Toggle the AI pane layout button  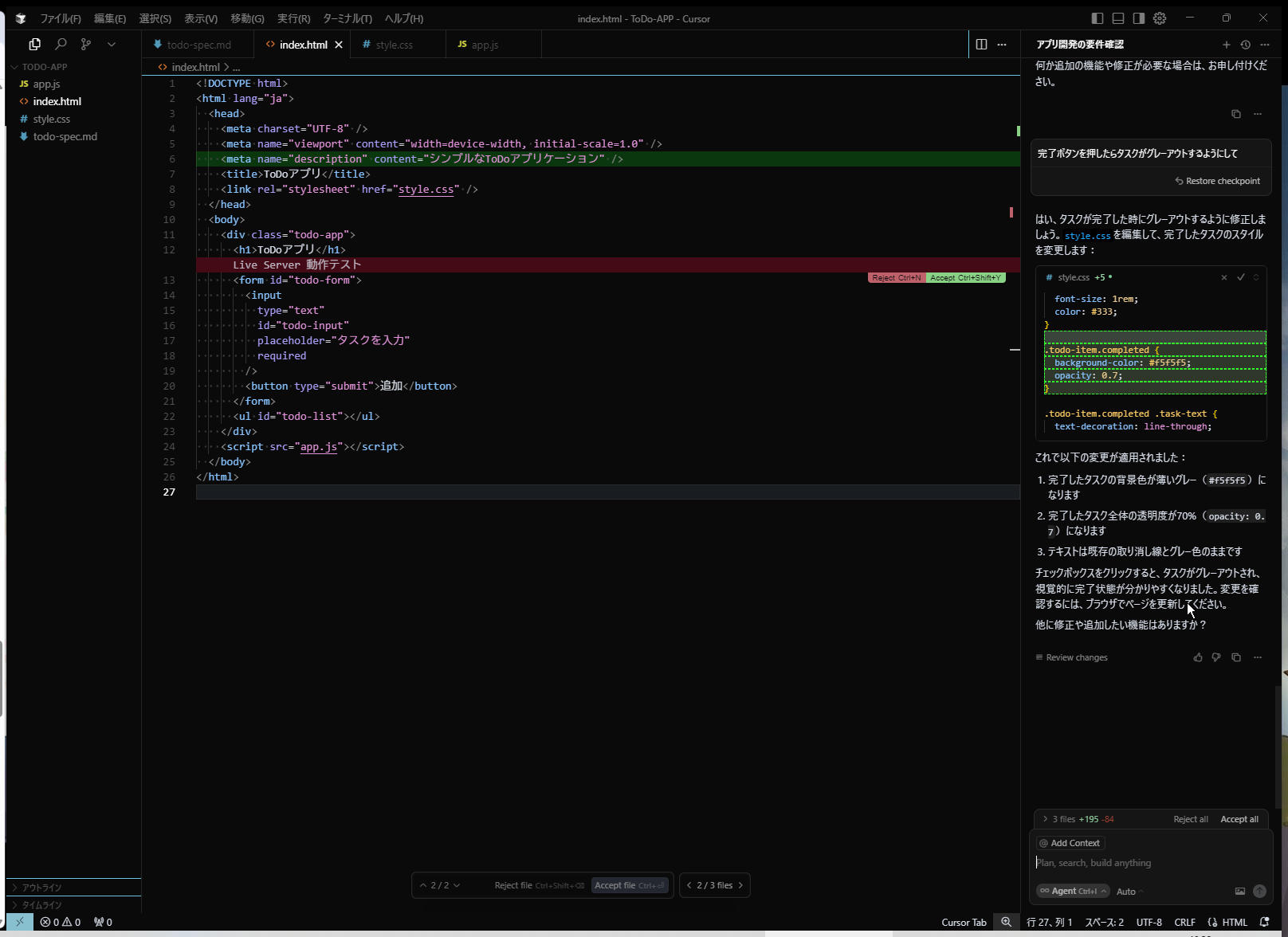point(1139,18)
